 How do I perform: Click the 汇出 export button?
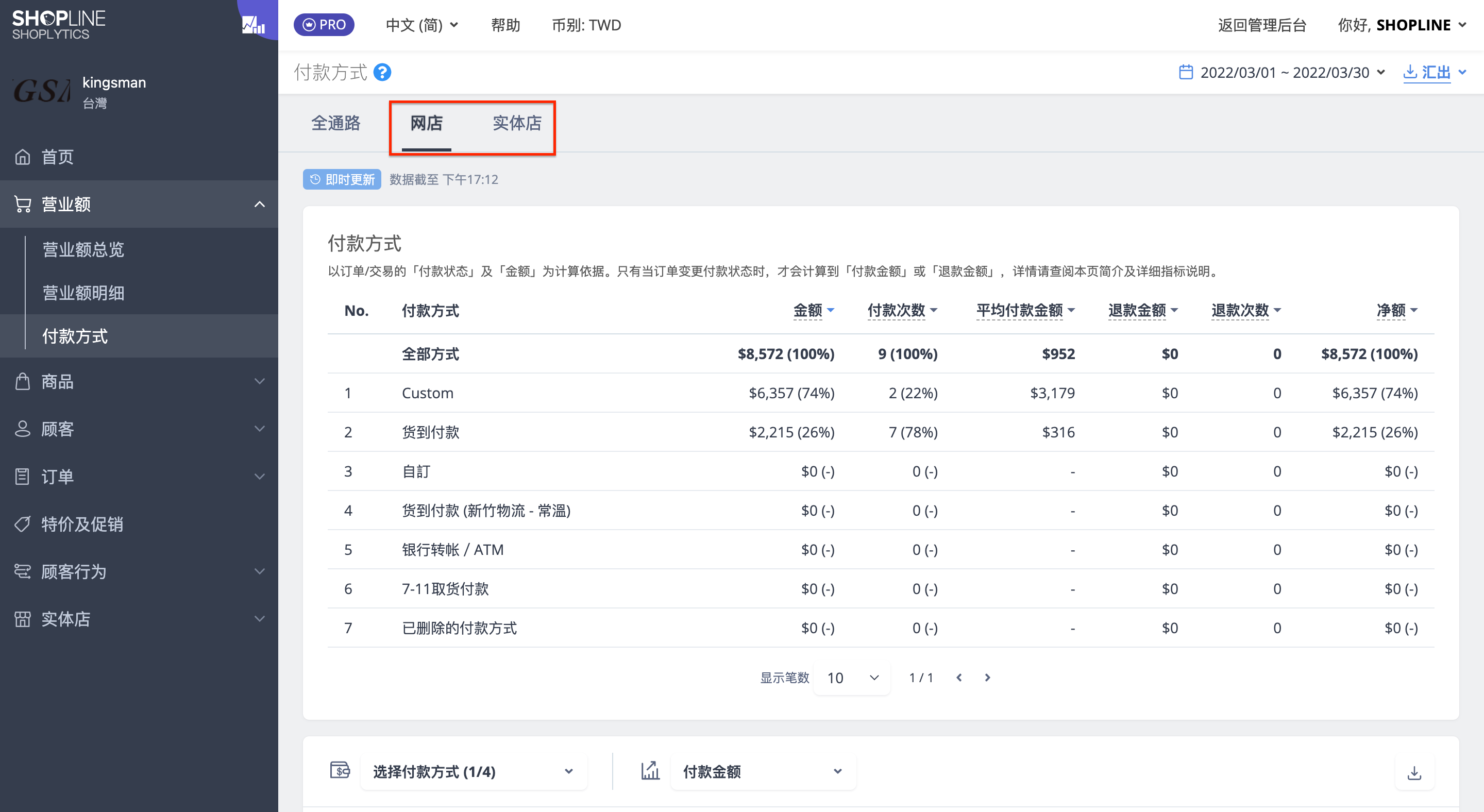pyautogui.click(x=1427, y=73)
